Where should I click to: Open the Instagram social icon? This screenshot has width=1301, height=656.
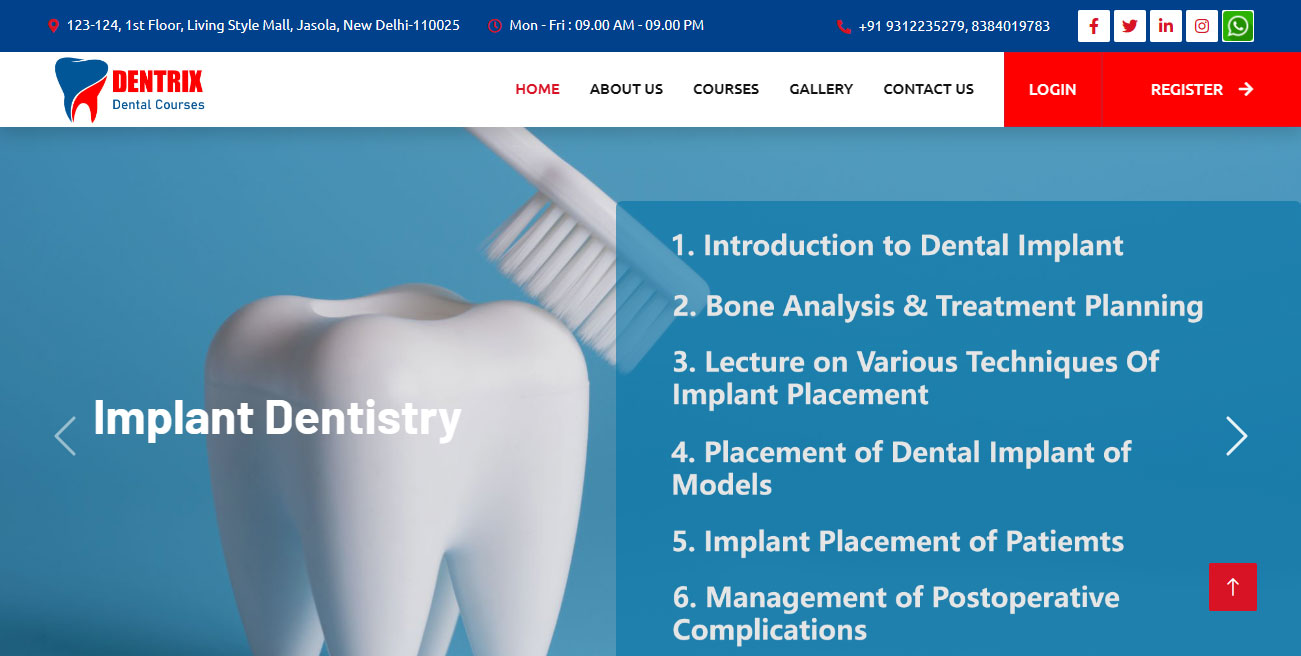[1202, 26]
